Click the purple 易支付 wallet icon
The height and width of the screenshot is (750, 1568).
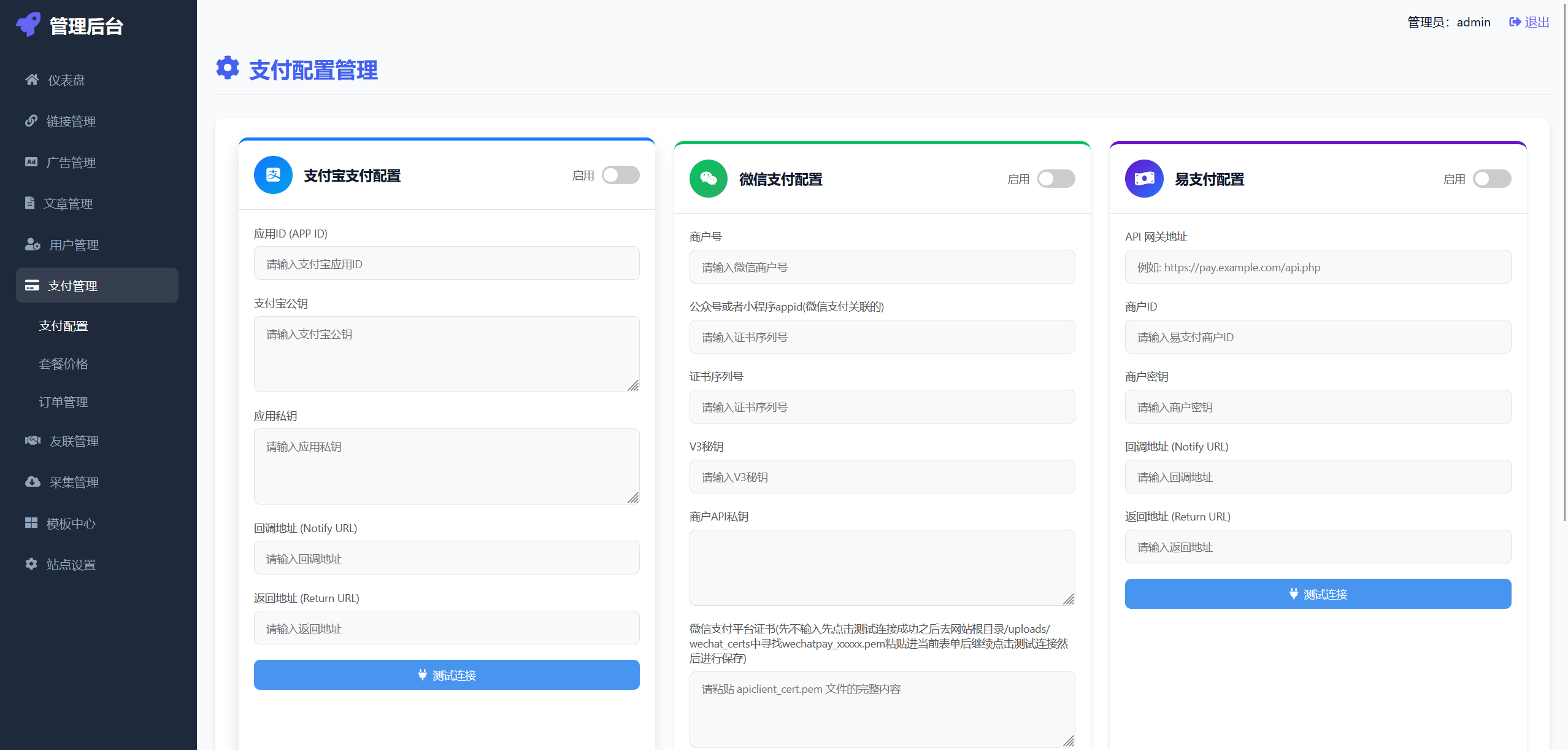click(1143, 178)
